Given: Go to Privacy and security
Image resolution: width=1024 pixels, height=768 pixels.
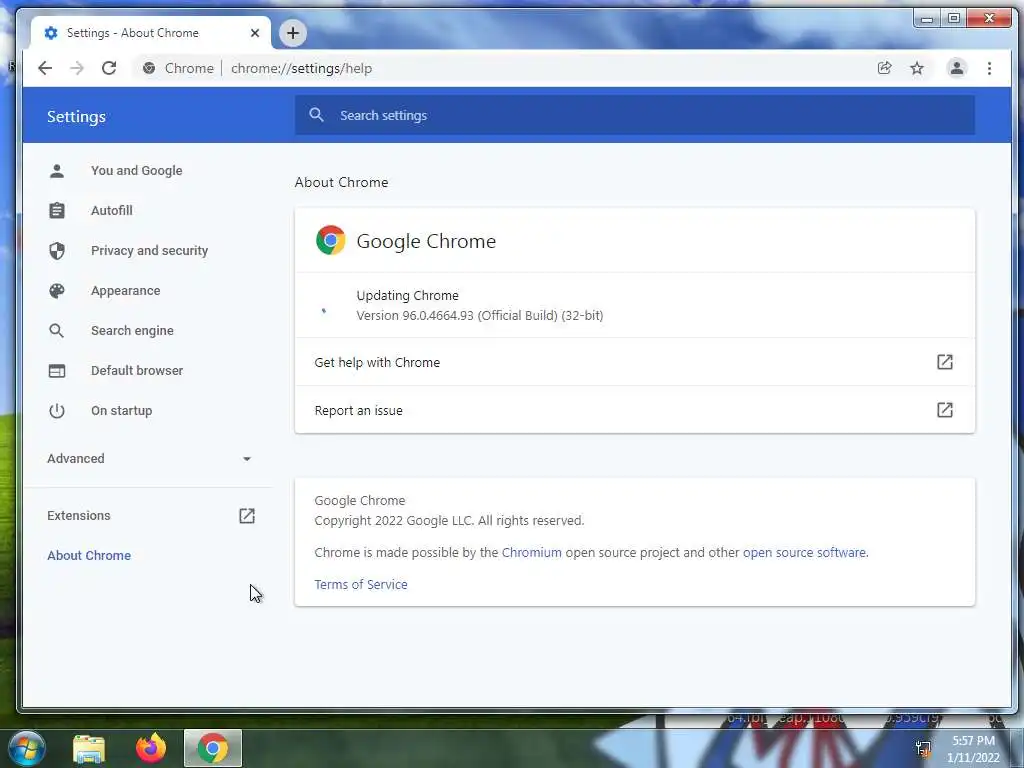Looking at the screenshot, I should [150, 251].
